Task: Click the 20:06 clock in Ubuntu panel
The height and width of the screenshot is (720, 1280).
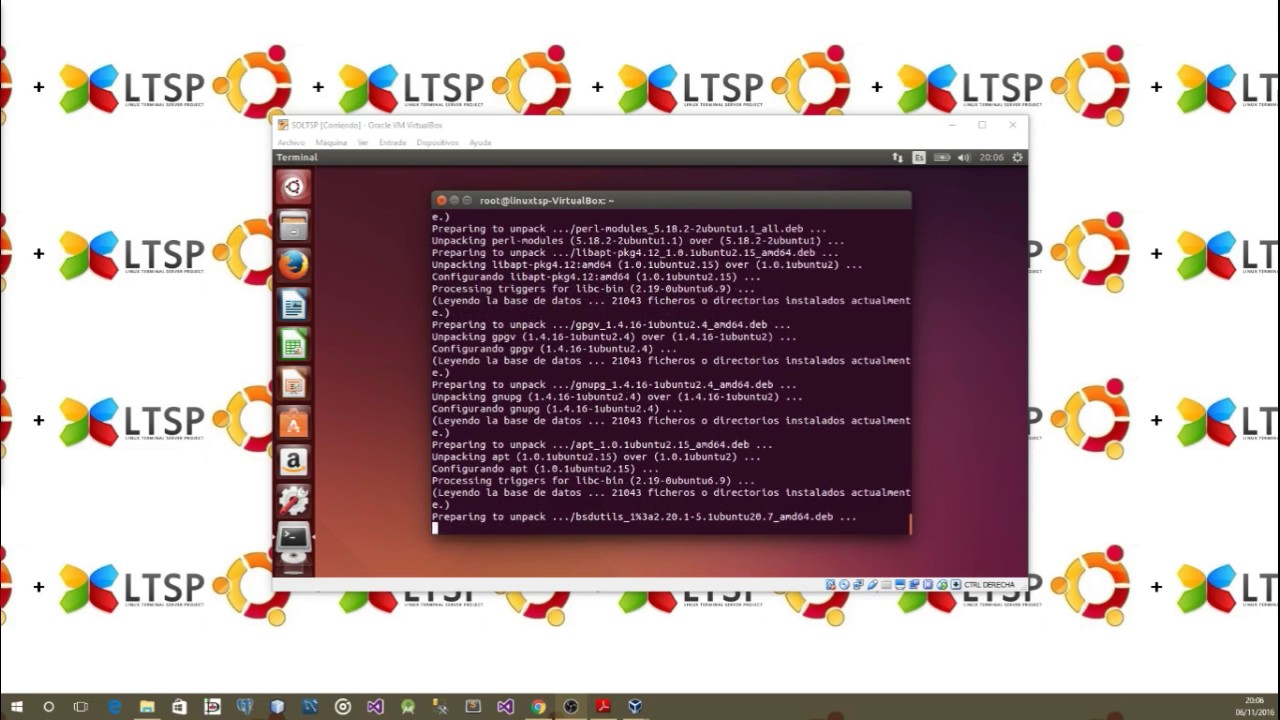Action: [991, 157]
